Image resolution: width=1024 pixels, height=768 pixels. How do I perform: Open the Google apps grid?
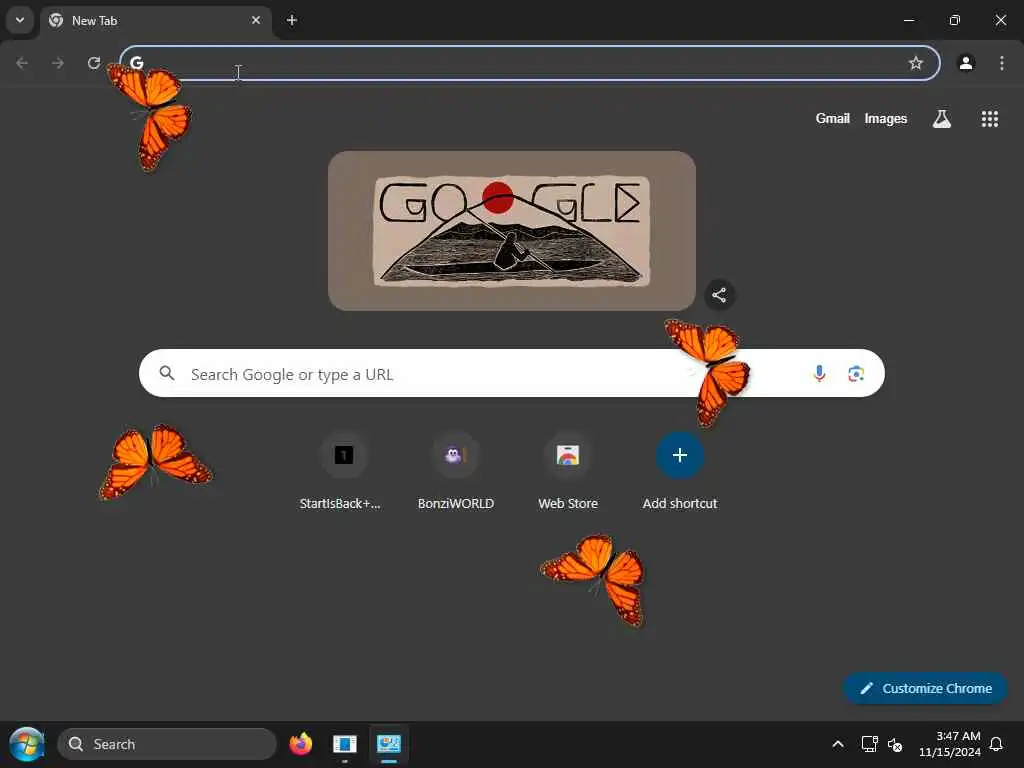(989, 118)
